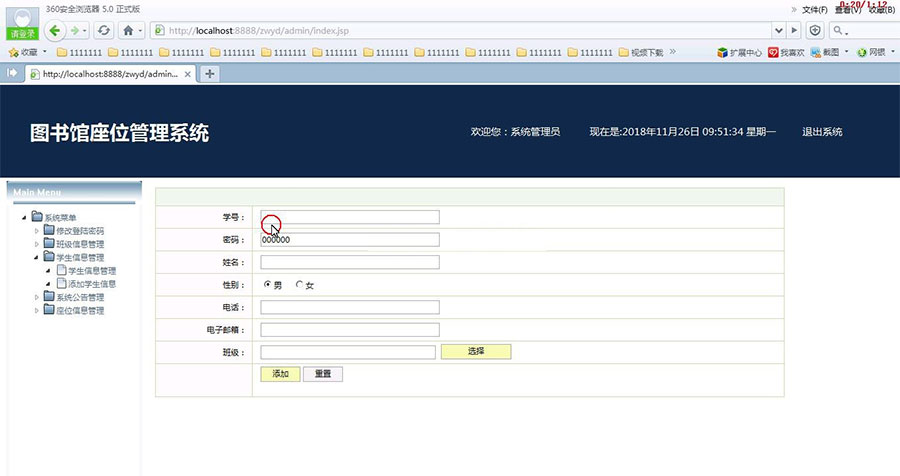This screenshot has height=476, width=900.
Task: Expand the 座位信息管理 tree folder
Action: point(38,311)
